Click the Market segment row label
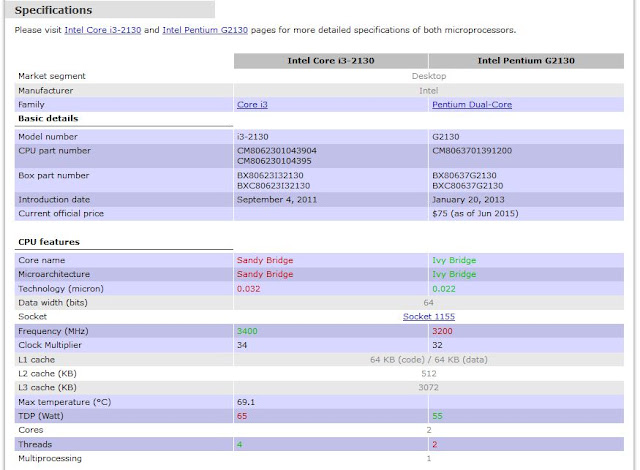This screenshot has height=470, width=640. [x=52, y=76]
